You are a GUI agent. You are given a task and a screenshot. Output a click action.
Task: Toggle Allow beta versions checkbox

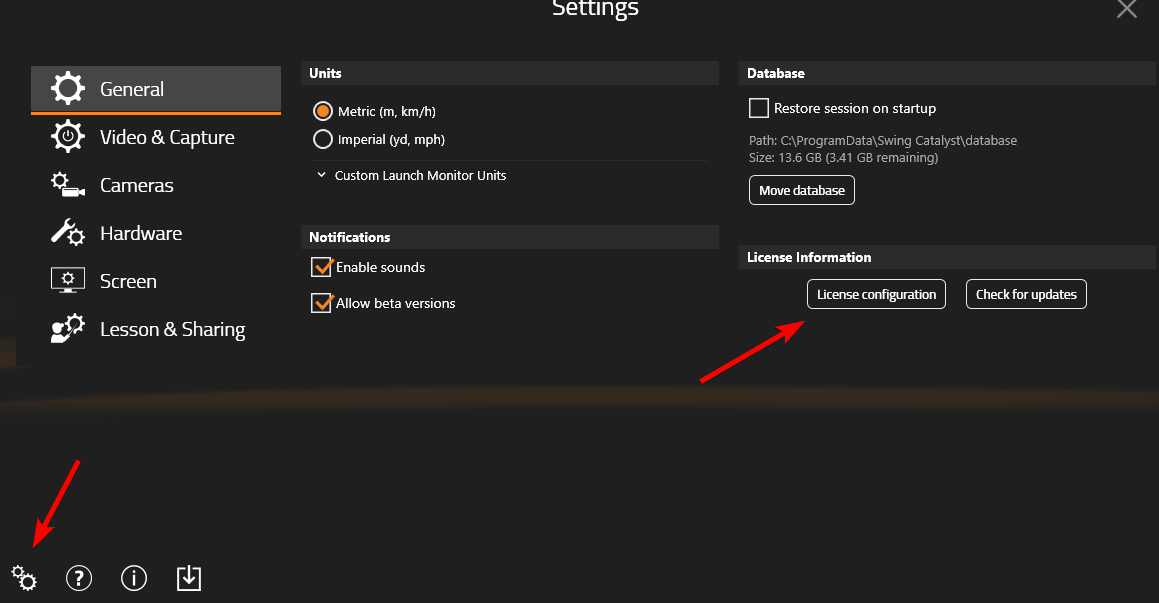point(321,303)
